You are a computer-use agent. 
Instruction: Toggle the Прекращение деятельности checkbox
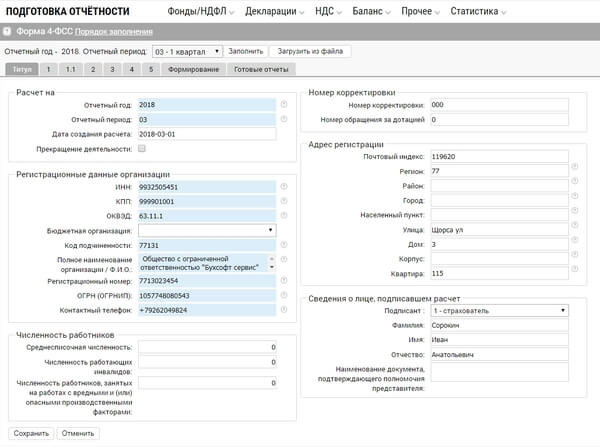(142, 149)
